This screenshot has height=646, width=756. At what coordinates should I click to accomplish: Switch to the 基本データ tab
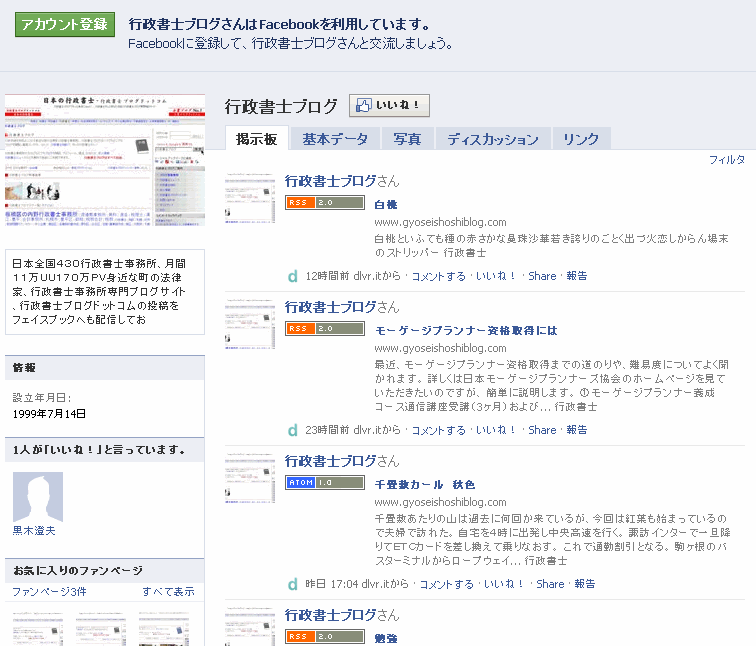coord(335,139)
